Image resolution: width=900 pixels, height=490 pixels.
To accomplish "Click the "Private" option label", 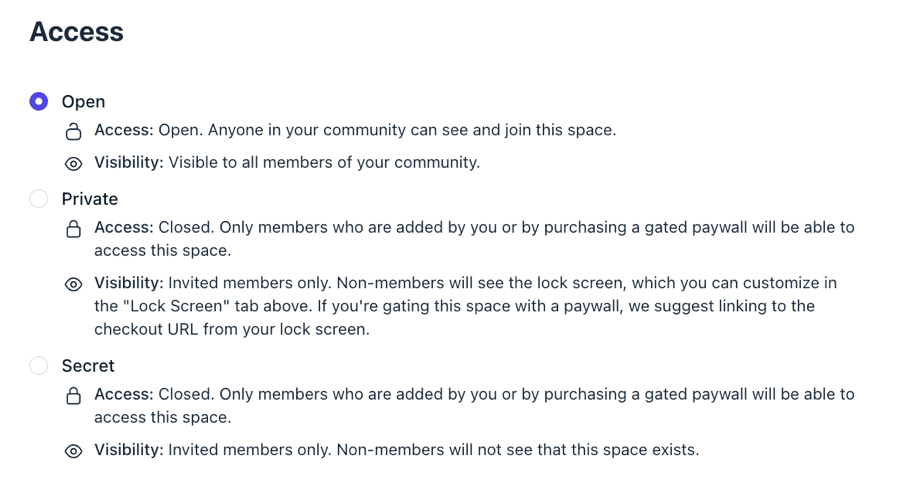I will click(90, 199).
